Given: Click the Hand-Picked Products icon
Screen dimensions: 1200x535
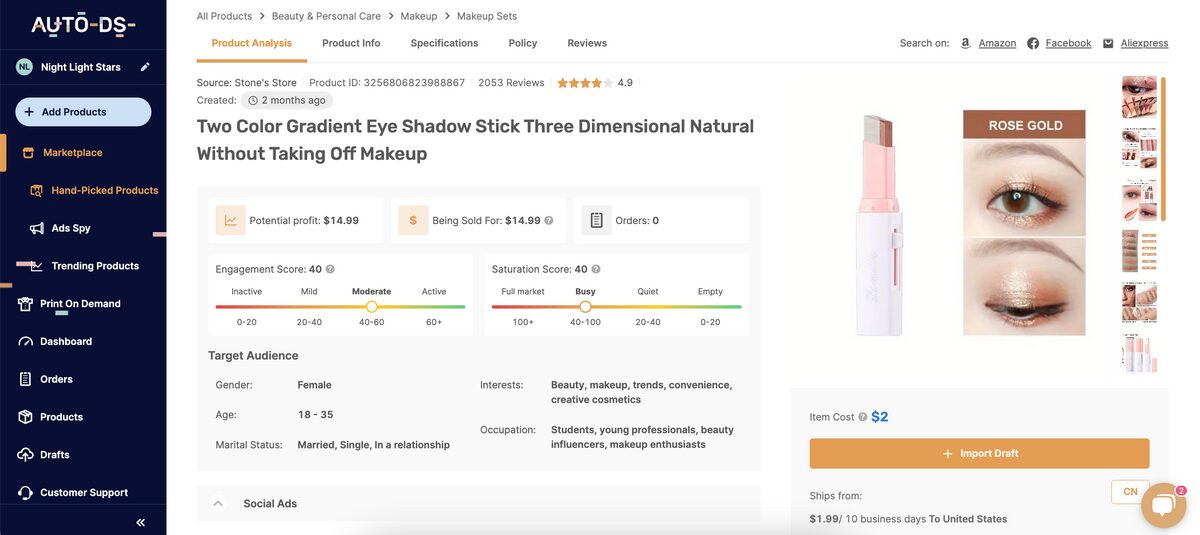Looking at the screenshot, I should pyautogui.click(x=34, y=190).
